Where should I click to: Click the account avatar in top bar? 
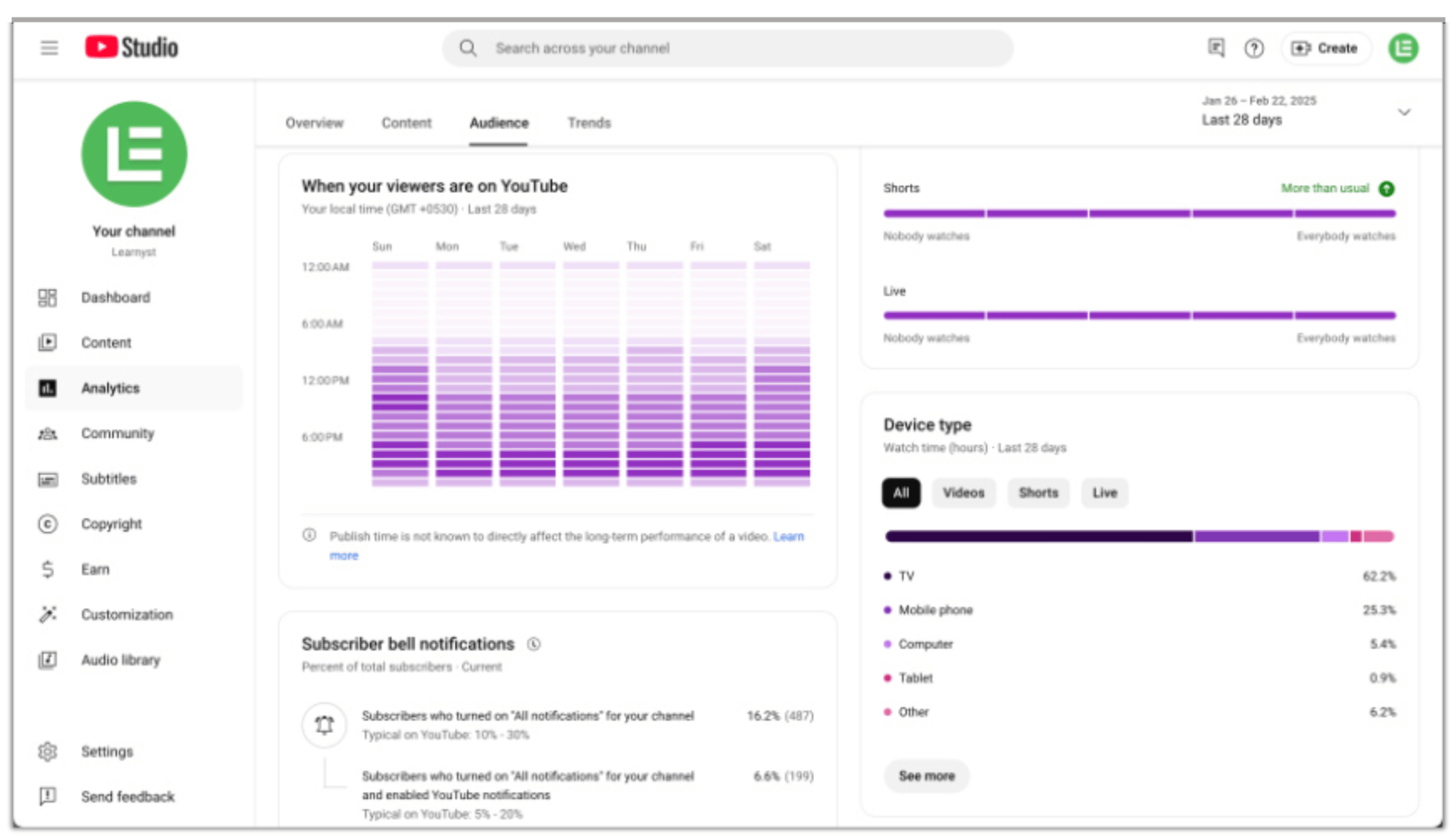[1402, 49]
